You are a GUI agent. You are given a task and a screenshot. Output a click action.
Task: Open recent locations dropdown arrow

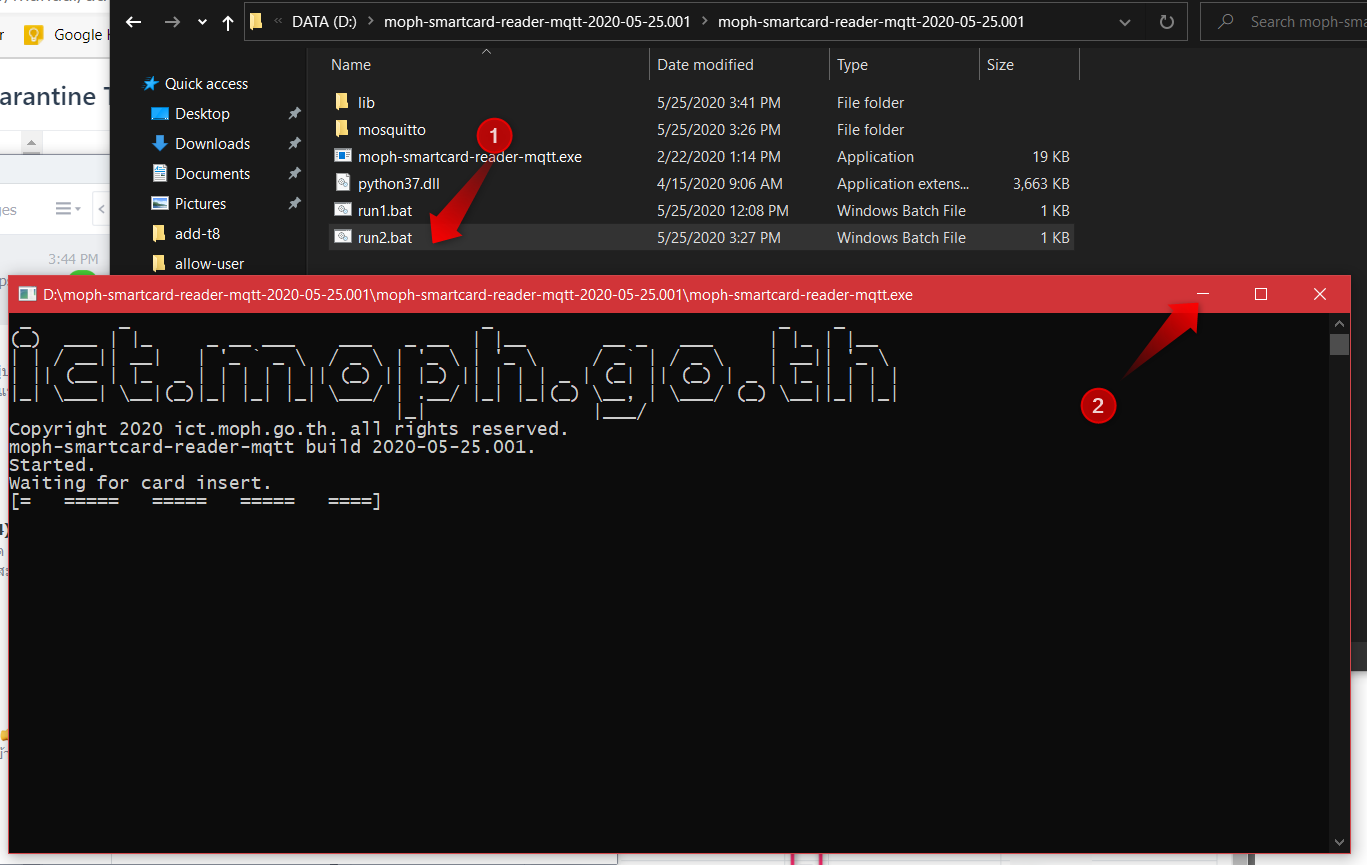click(203, 22)
